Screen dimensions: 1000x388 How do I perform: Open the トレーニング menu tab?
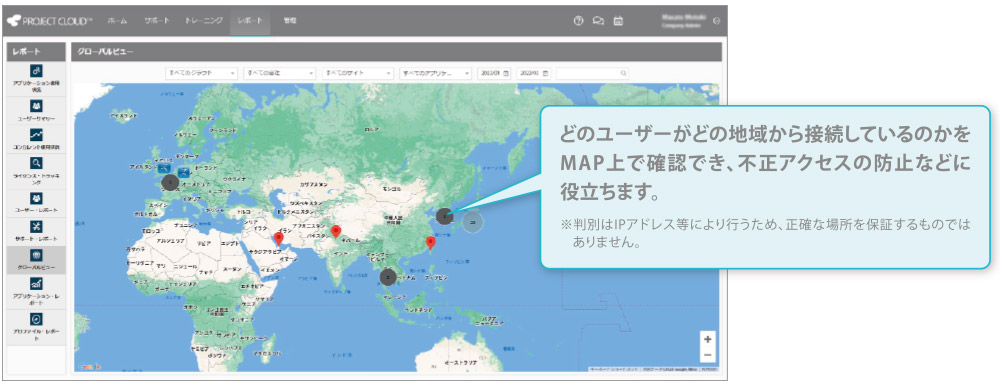click(x=204, y=20)
